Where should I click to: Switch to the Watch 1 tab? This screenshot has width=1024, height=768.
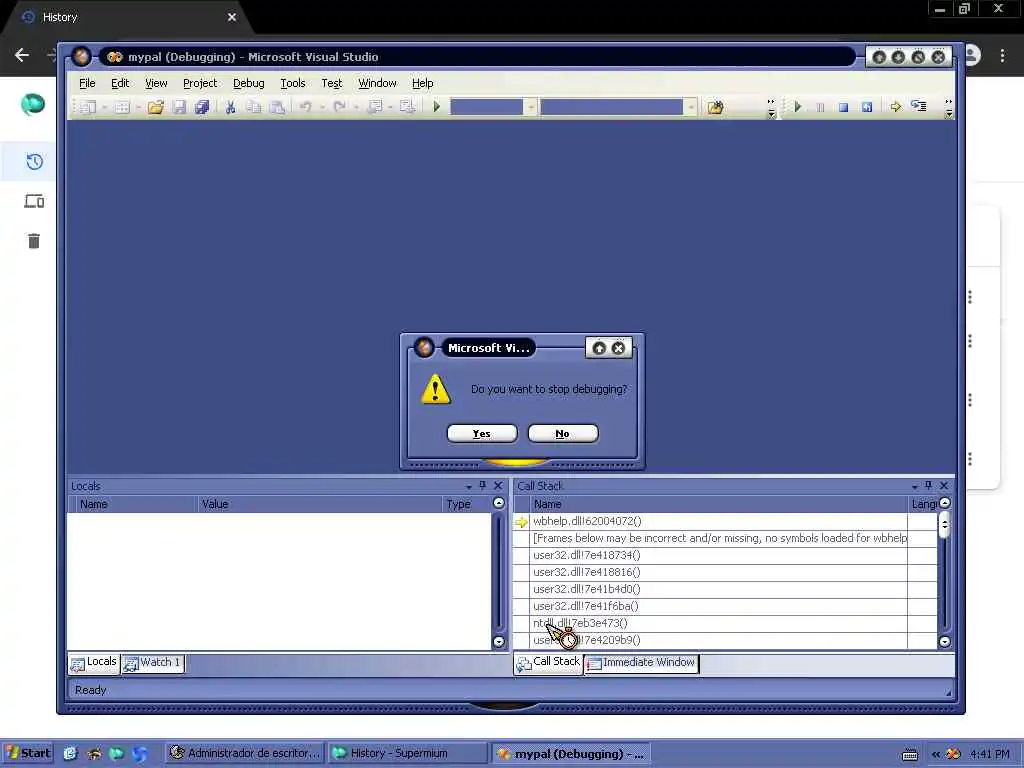point(153,663)
